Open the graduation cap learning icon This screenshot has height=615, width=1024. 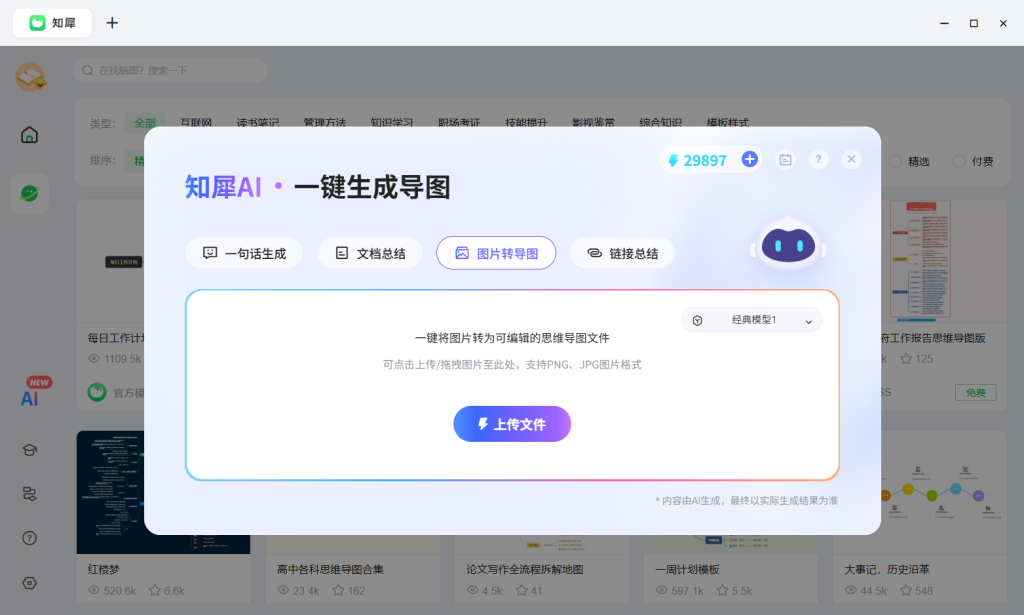29,450
